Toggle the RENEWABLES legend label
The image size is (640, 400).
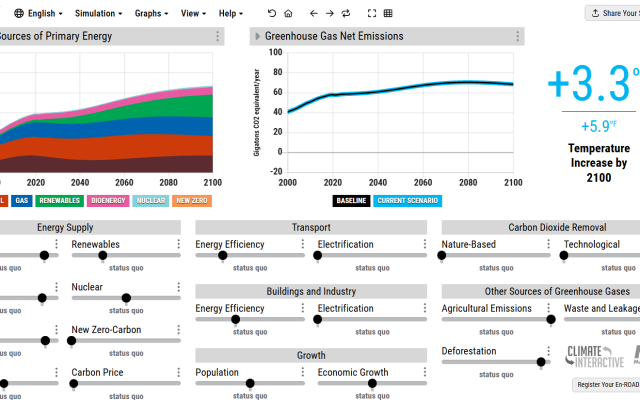pos(60,201)
